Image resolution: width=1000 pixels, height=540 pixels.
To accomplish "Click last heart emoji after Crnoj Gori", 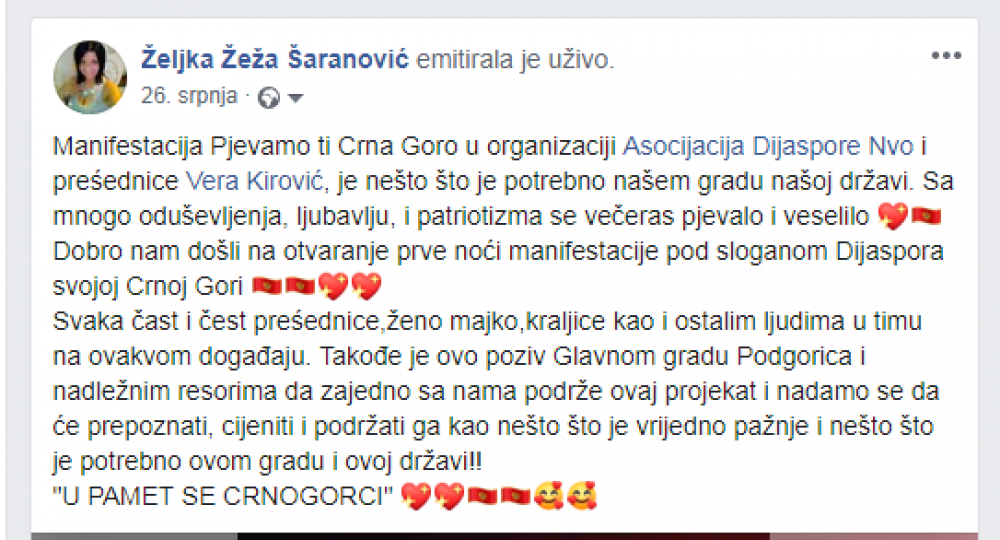I will point(367,286).
